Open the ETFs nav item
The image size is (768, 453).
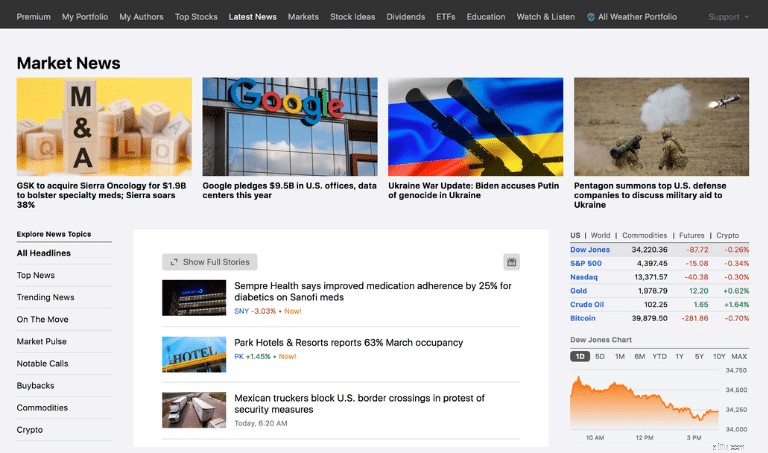(x=446, y=17)
